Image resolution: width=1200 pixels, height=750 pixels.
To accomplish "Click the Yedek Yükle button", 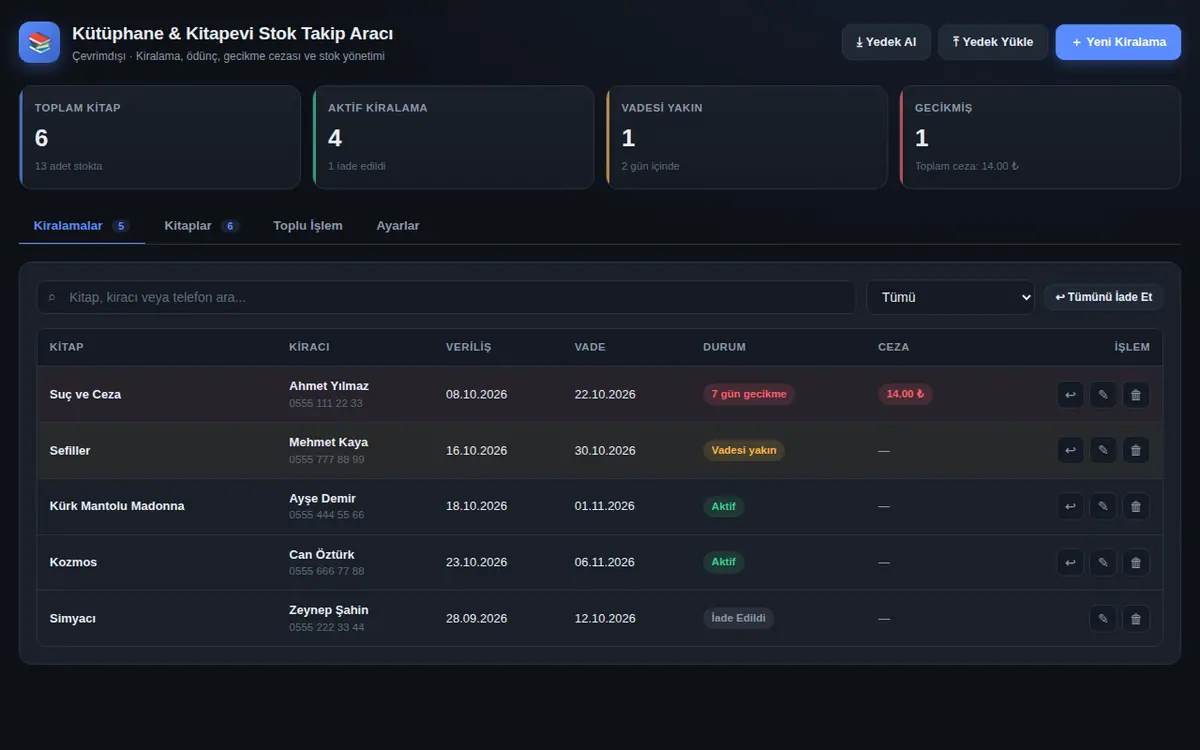I will click(x=993, y=42).
